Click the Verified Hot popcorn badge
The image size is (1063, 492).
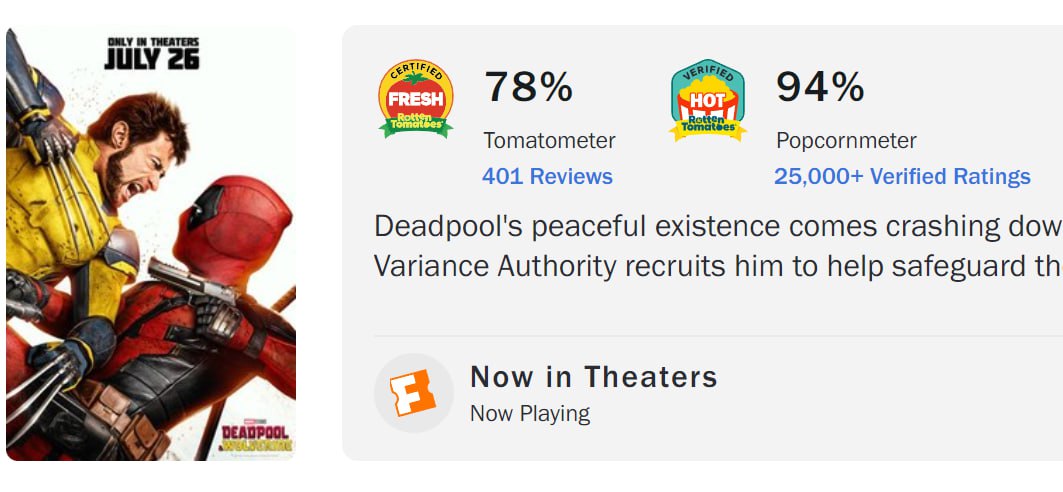(x=707, y=99)
